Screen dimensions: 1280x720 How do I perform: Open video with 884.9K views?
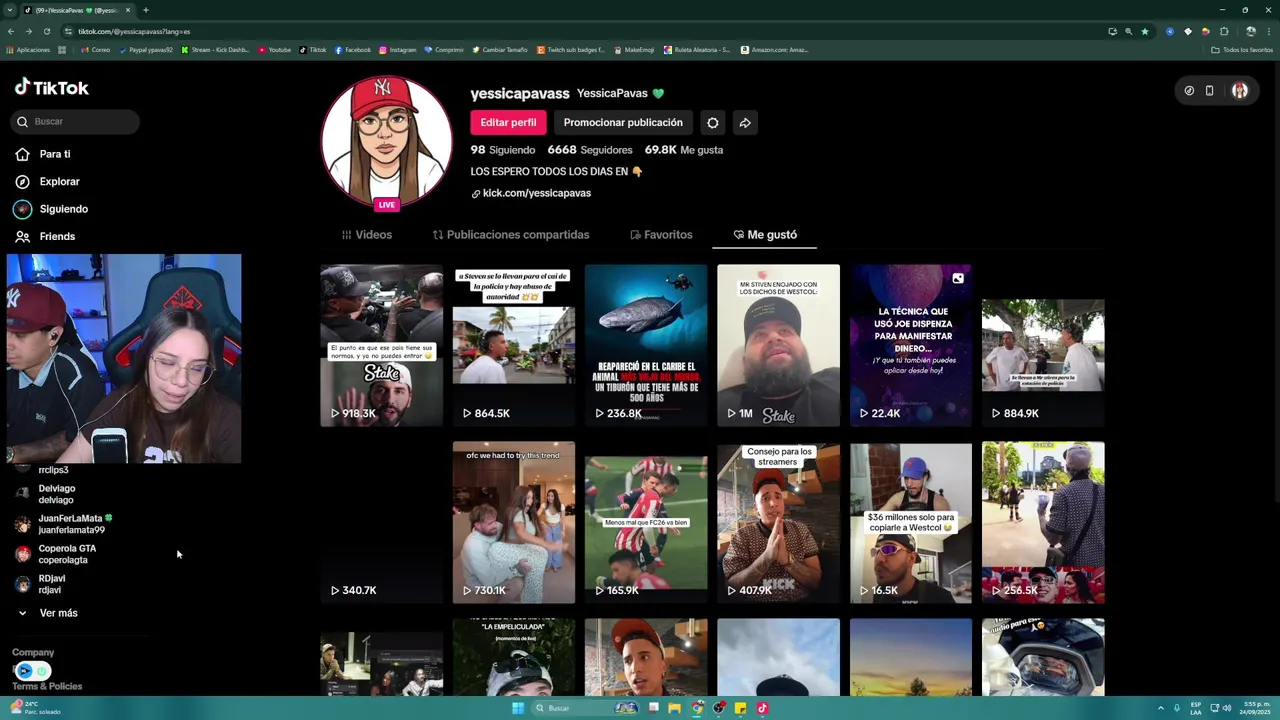(1043, 346)
